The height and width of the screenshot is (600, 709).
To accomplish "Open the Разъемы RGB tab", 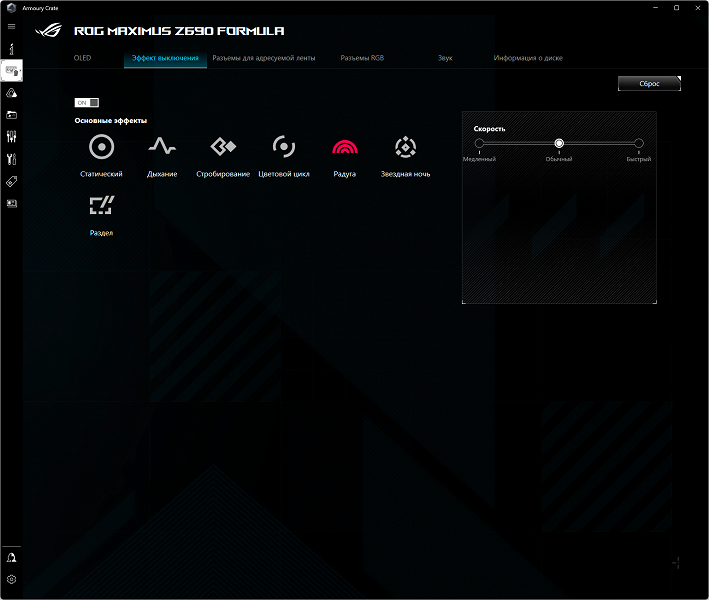I will [362, 58].
